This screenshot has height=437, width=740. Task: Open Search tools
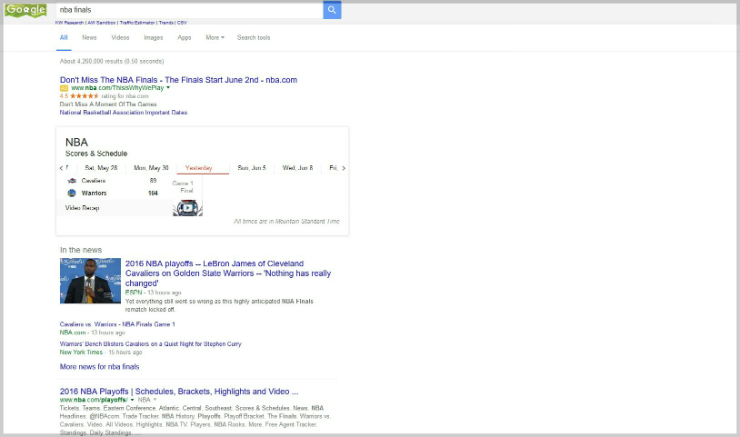[253, 38]
